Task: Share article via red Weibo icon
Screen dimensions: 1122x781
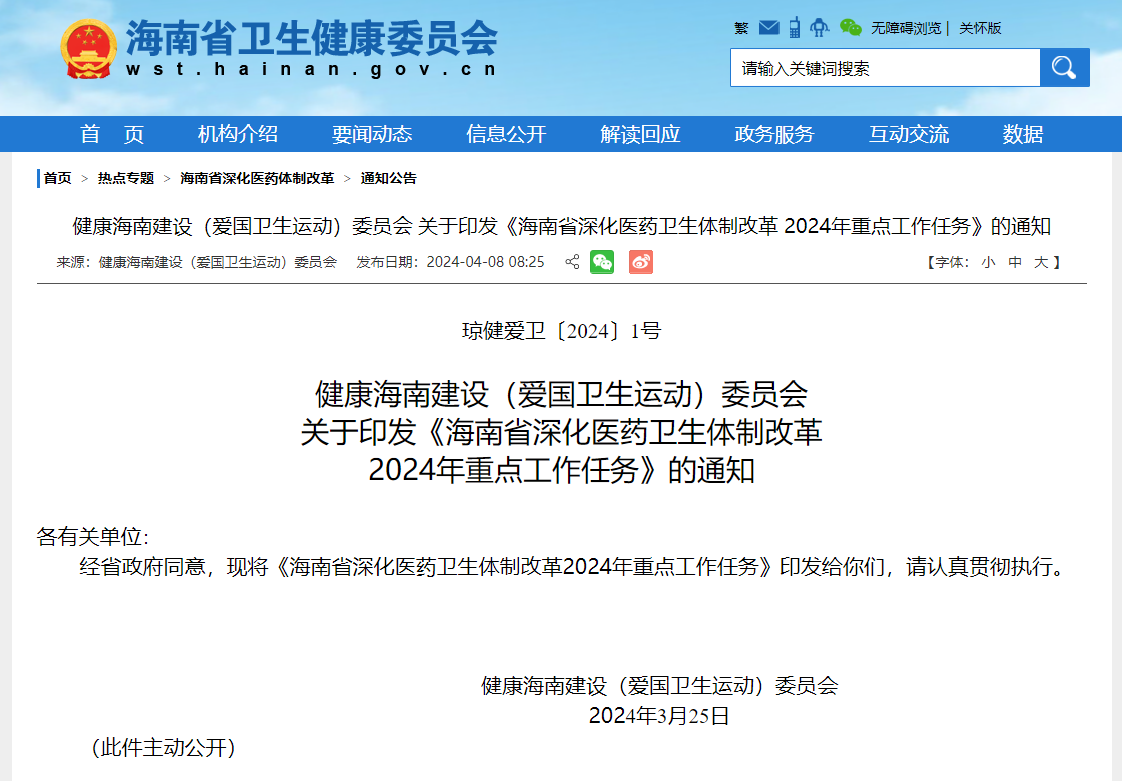Action: tap(640, 262)
